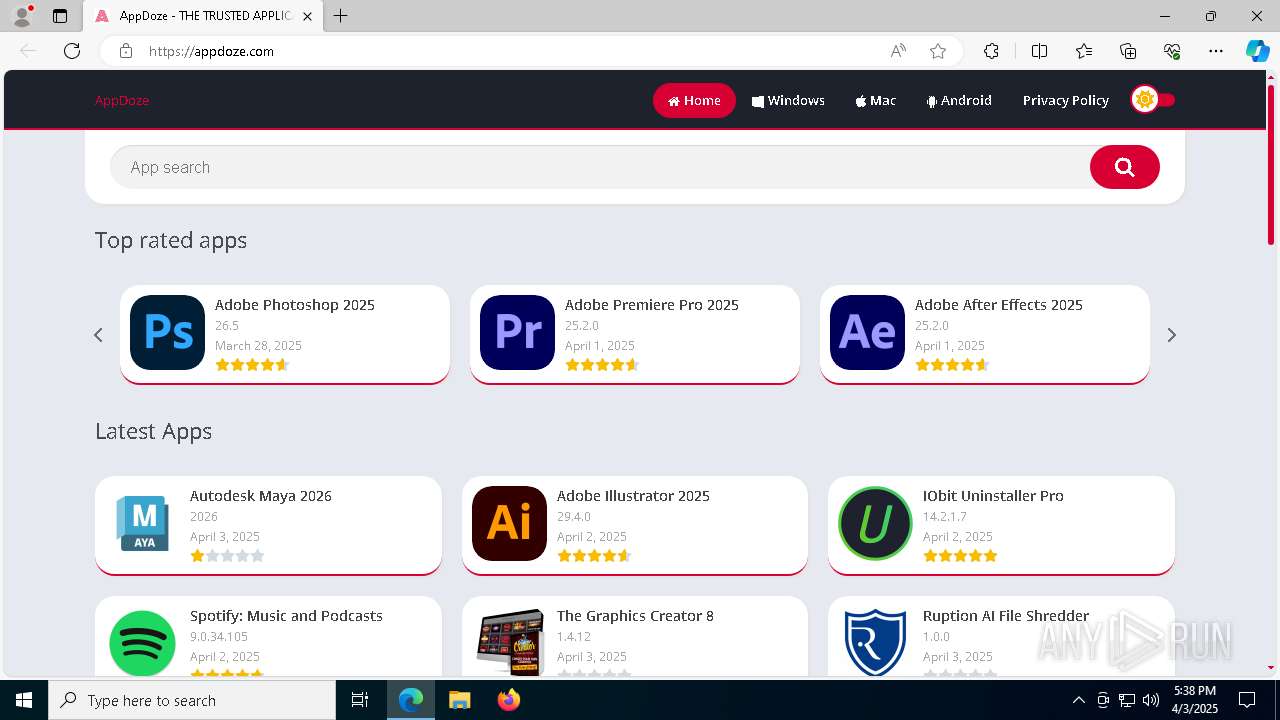Screen dimensions: 1280x720
Task: Open Adobe Photoshop 2025 title link
Action: coord(295,305)
